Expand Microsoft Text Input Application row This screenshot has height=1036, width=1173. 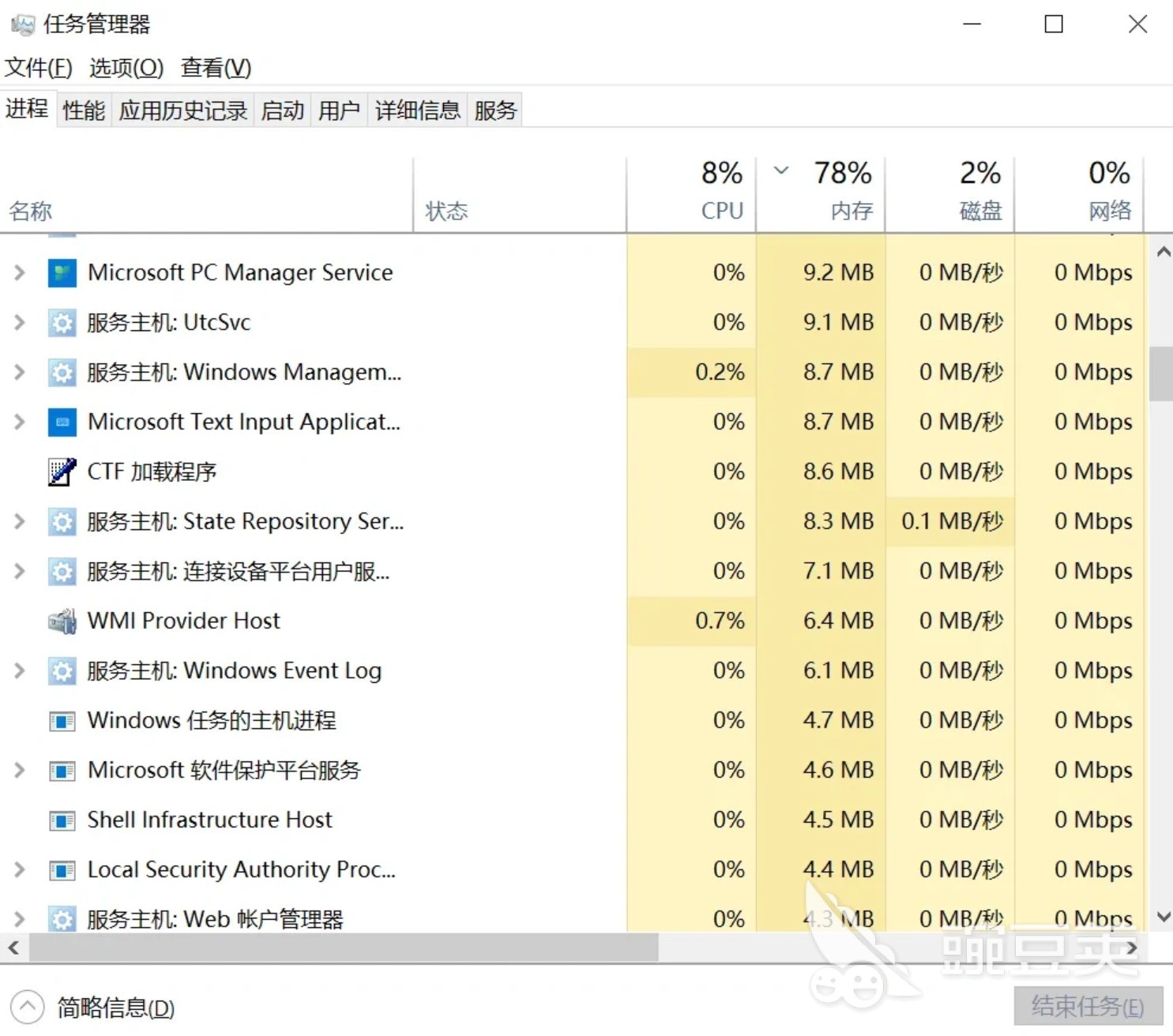pos(19,422)
